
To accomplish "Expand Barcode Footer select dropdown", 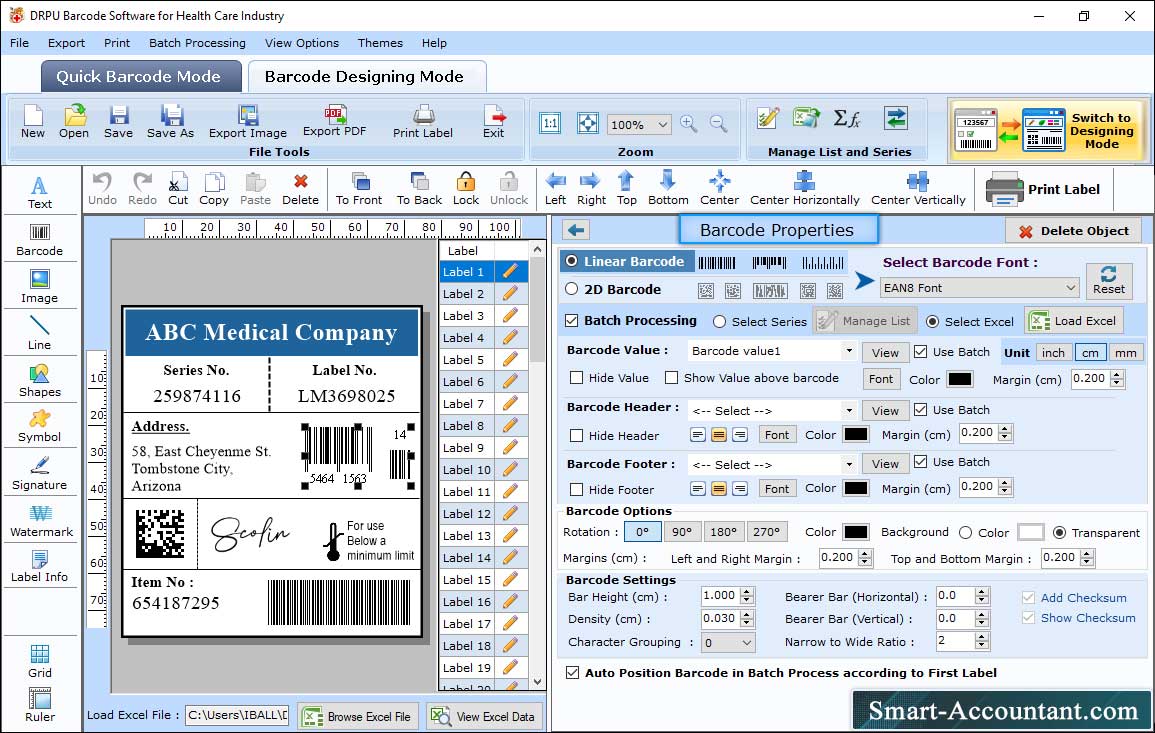I will pyautogui.click(x=849, y=464).
